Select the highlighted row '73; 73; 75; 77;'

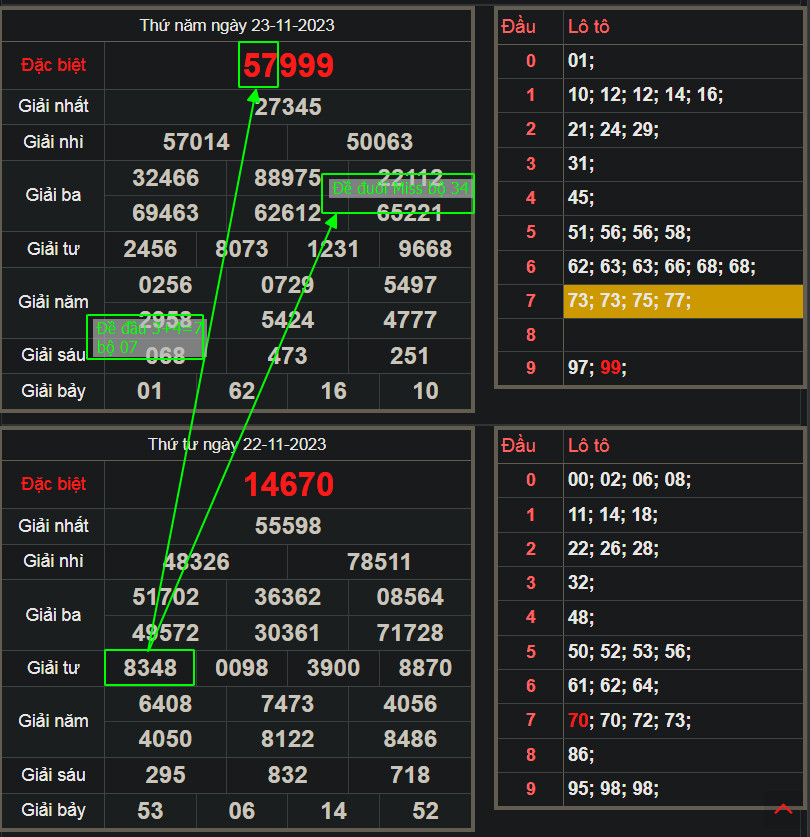tap(683, 301)
